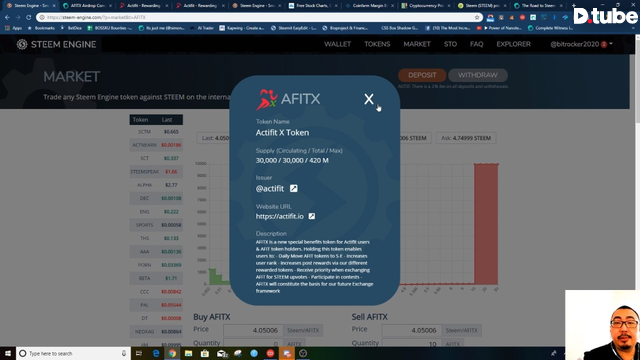Open the STO menu item
Screen dimensions: 640x360
[x=450, y=44]
